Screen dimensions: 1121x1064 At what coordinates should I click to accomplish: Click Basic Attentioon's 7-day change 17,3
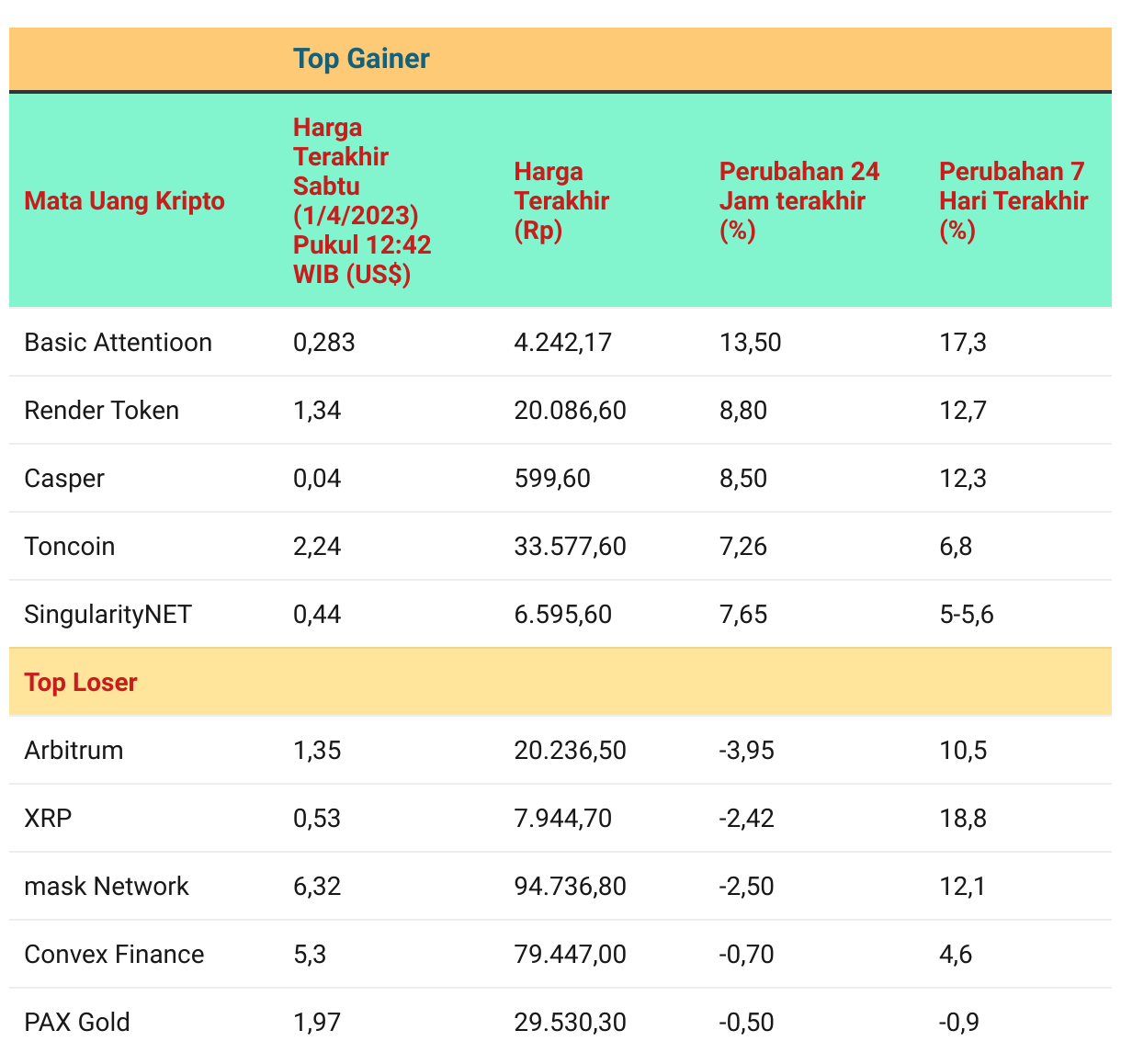click(x=963, y=343)
